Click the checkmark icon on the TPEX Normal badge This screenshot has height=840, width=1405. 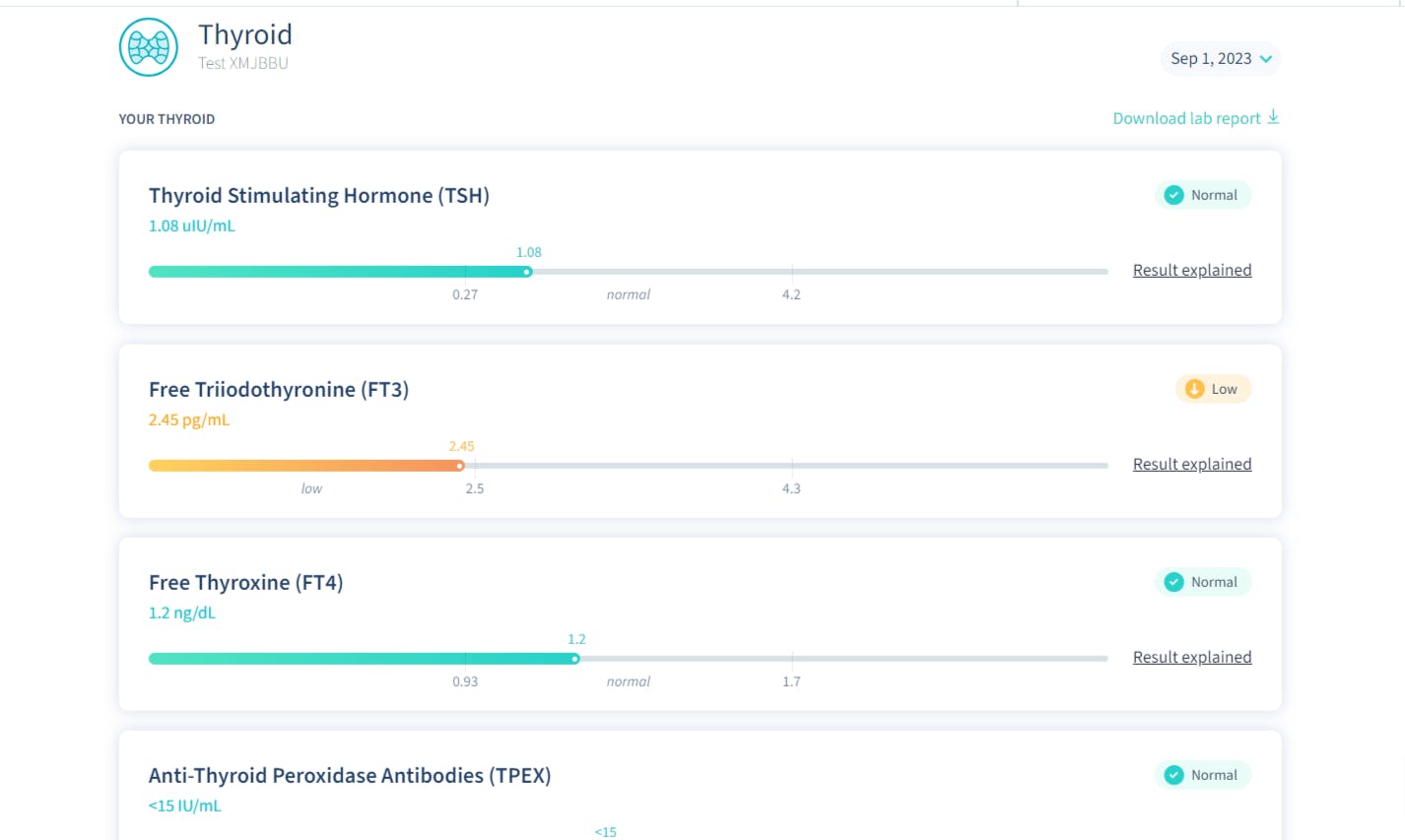coord(1173,775)
